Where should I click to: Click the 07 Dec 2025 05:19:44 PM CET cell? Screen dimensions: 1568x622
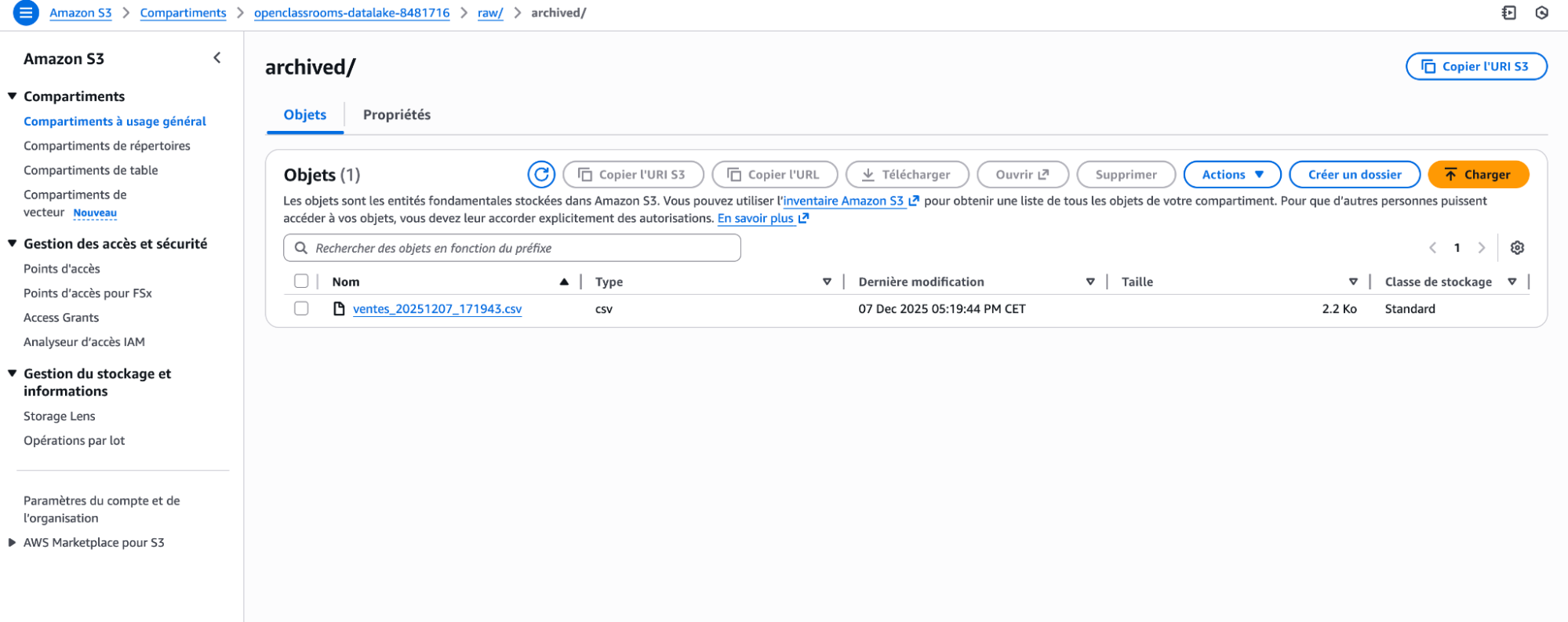pyautogui.click(x=942, y=308)
